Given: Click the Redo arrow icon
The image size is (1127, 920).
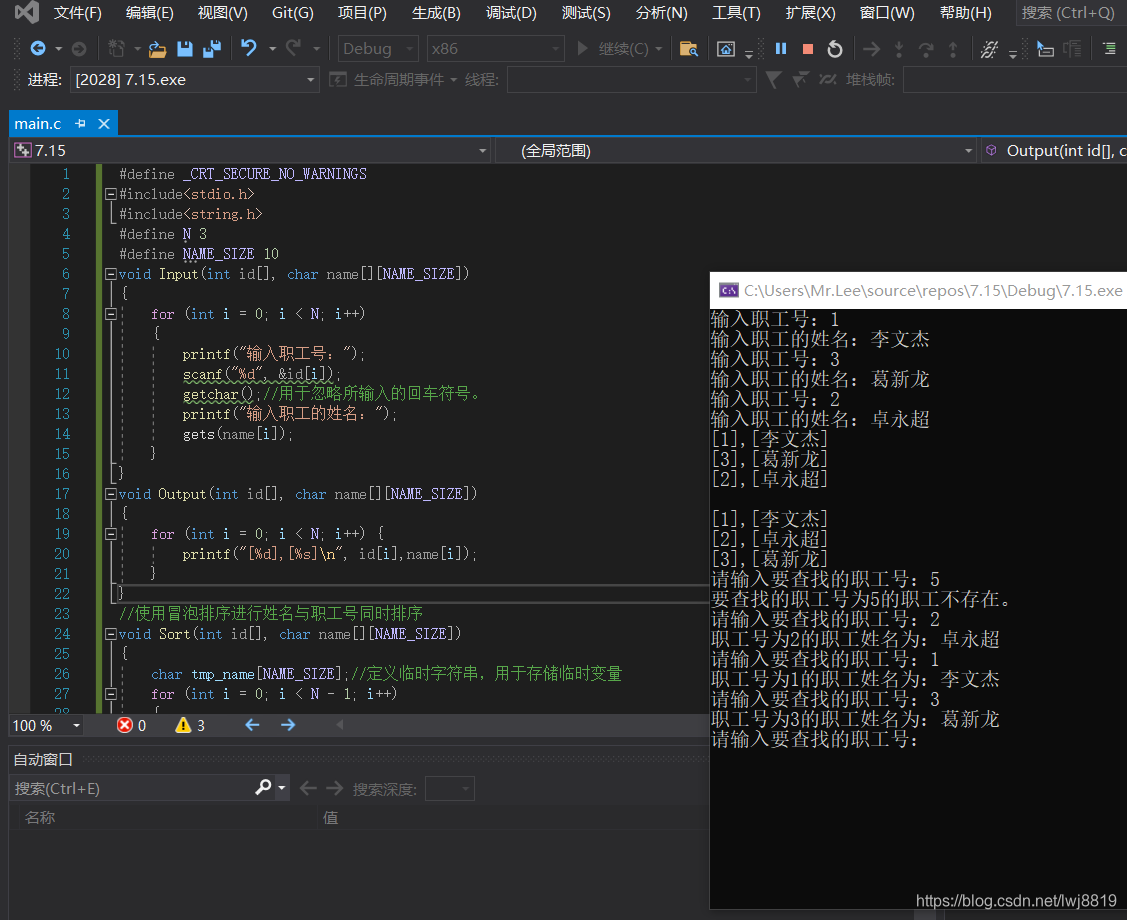Looking at the screenshot, I should [x=293, y=48].
